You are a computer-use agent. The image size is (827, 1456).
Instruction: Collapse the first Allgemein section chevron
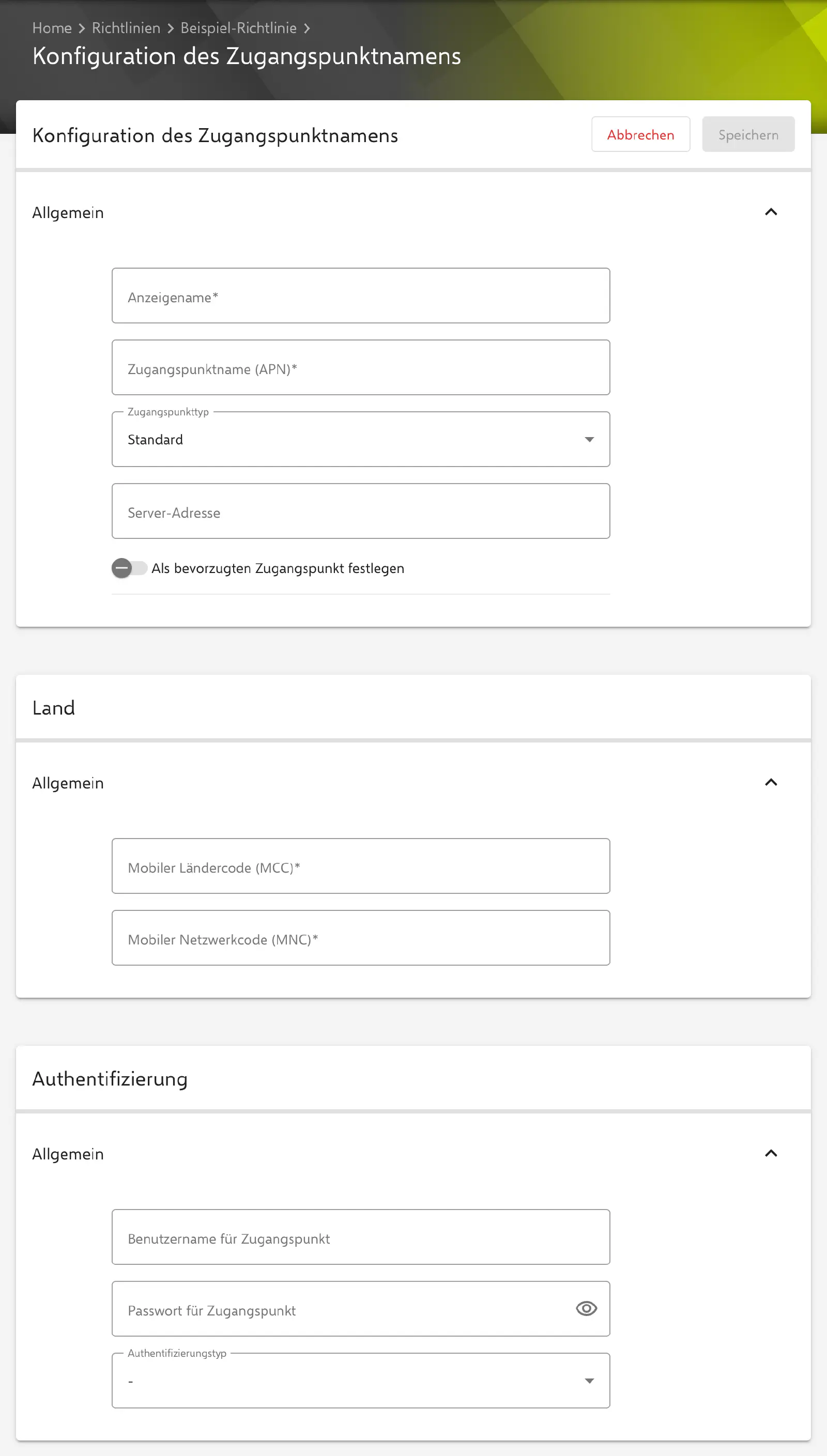(x=771, y=212)
